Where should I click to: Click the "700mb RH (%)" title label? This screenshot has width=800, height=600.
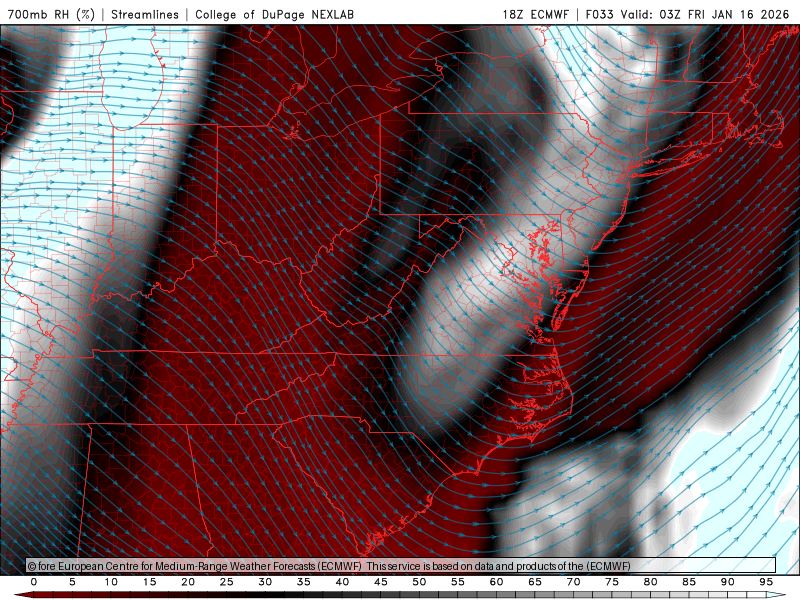[52, 14]
